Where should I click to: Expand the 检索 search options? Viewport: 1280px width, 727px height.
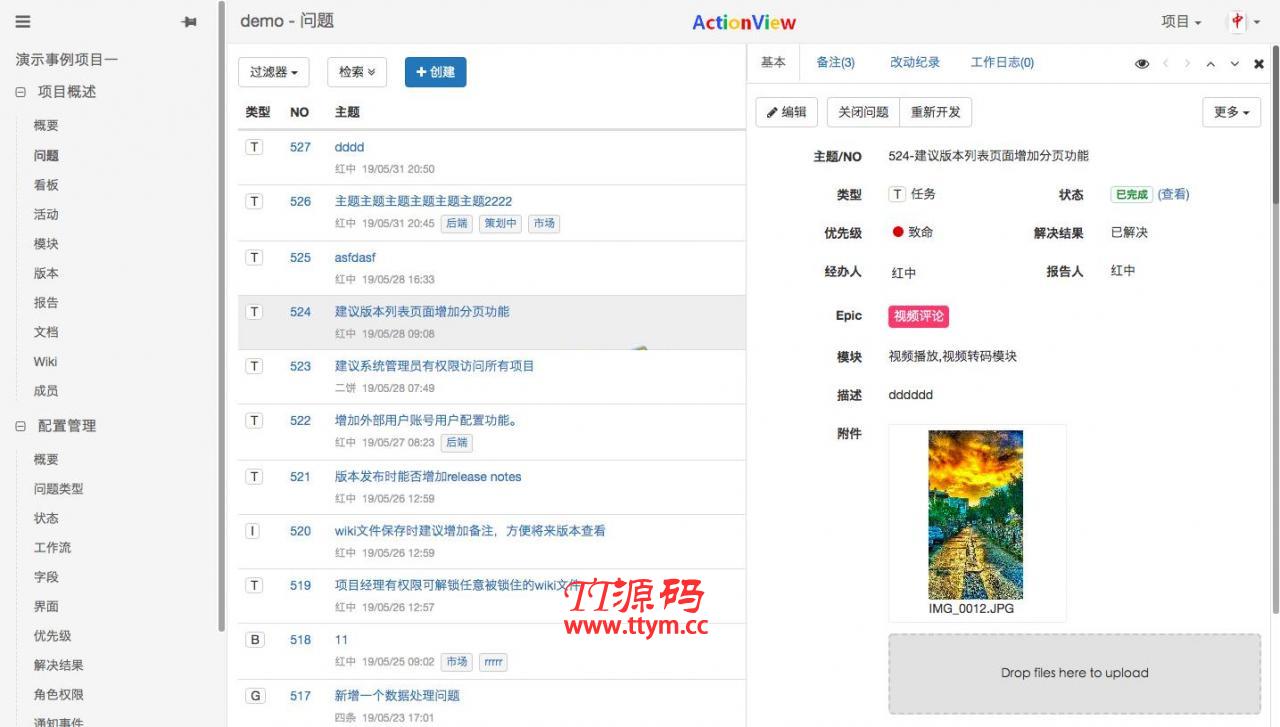357,72
